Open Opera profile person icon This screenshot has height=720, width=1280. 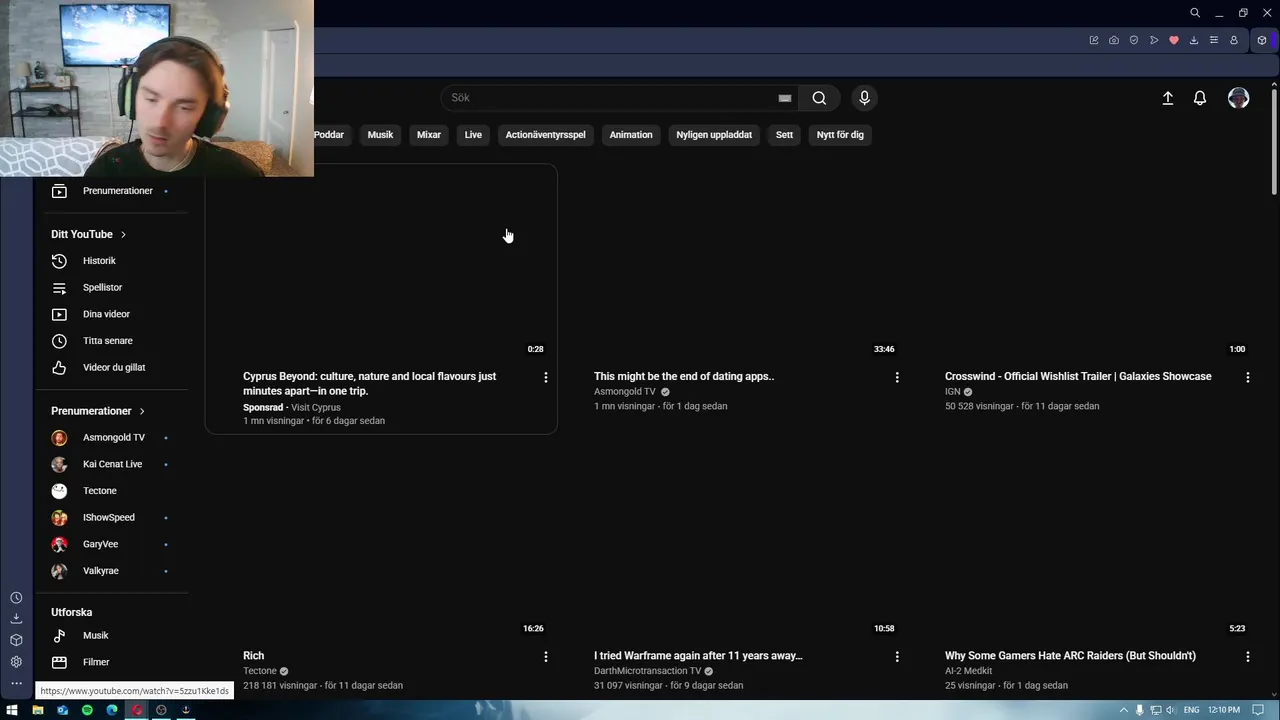pyautogui.click(x=1234, y=40)
